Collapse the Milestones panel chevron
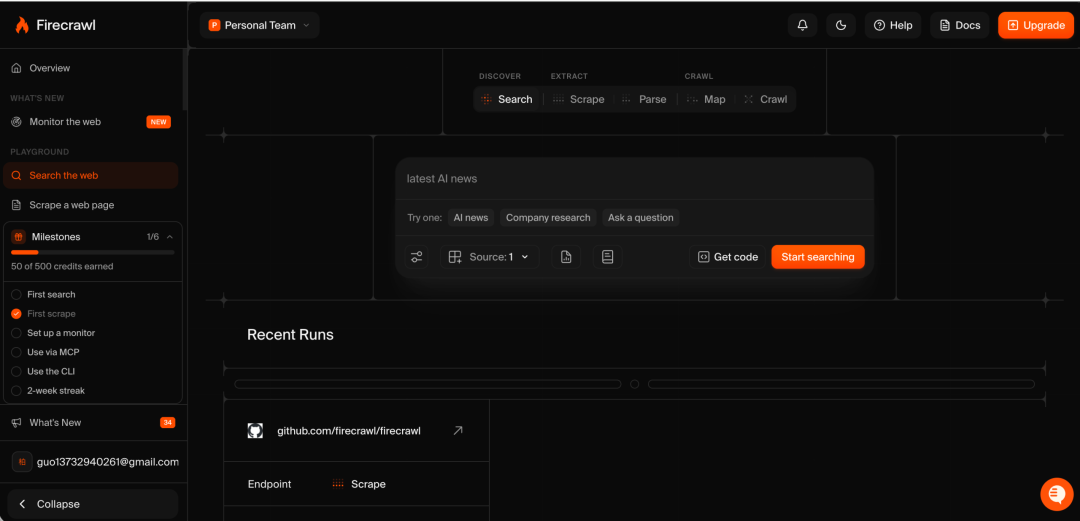Viewport: 1080px width, 521px height. pyautogui.click(x=169, y=237)
